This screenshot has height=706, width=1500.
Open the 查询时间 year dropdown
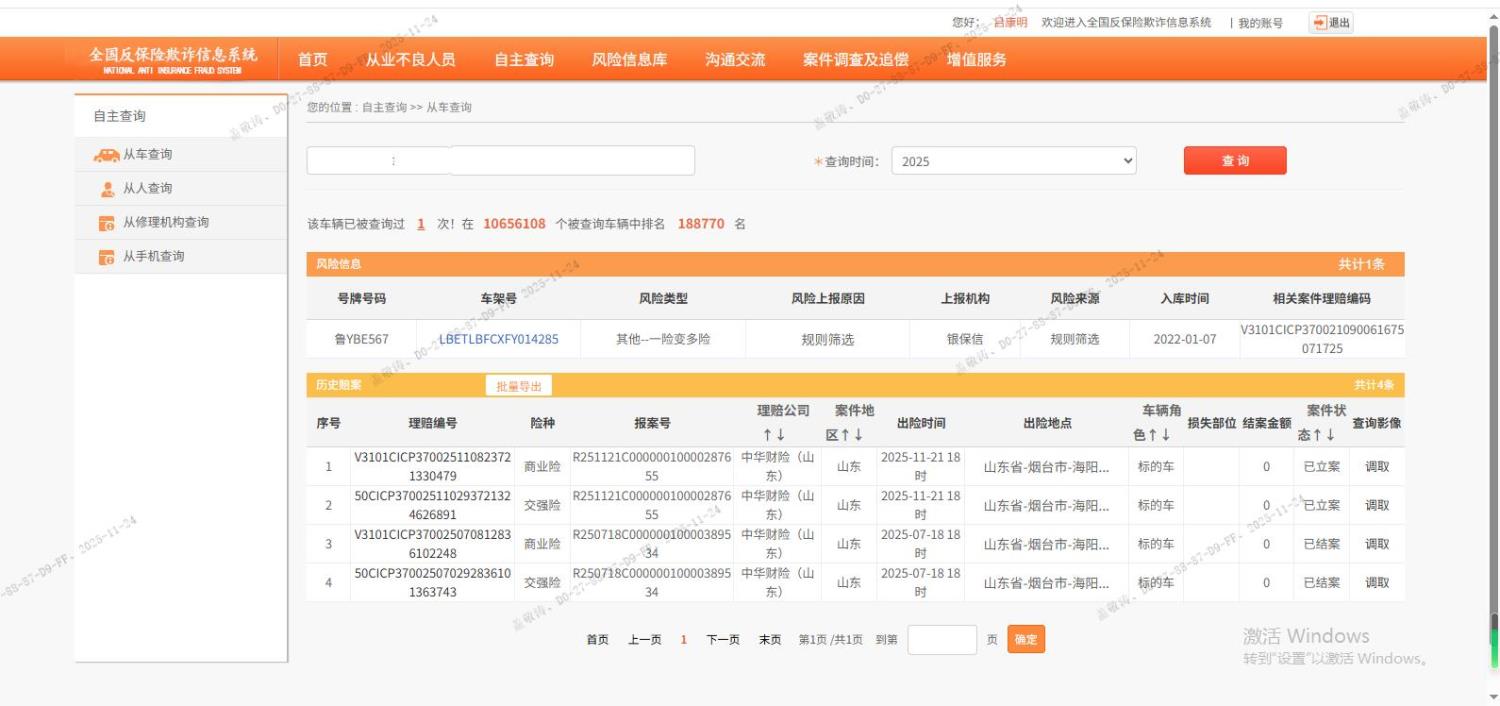coord(1013,161)
